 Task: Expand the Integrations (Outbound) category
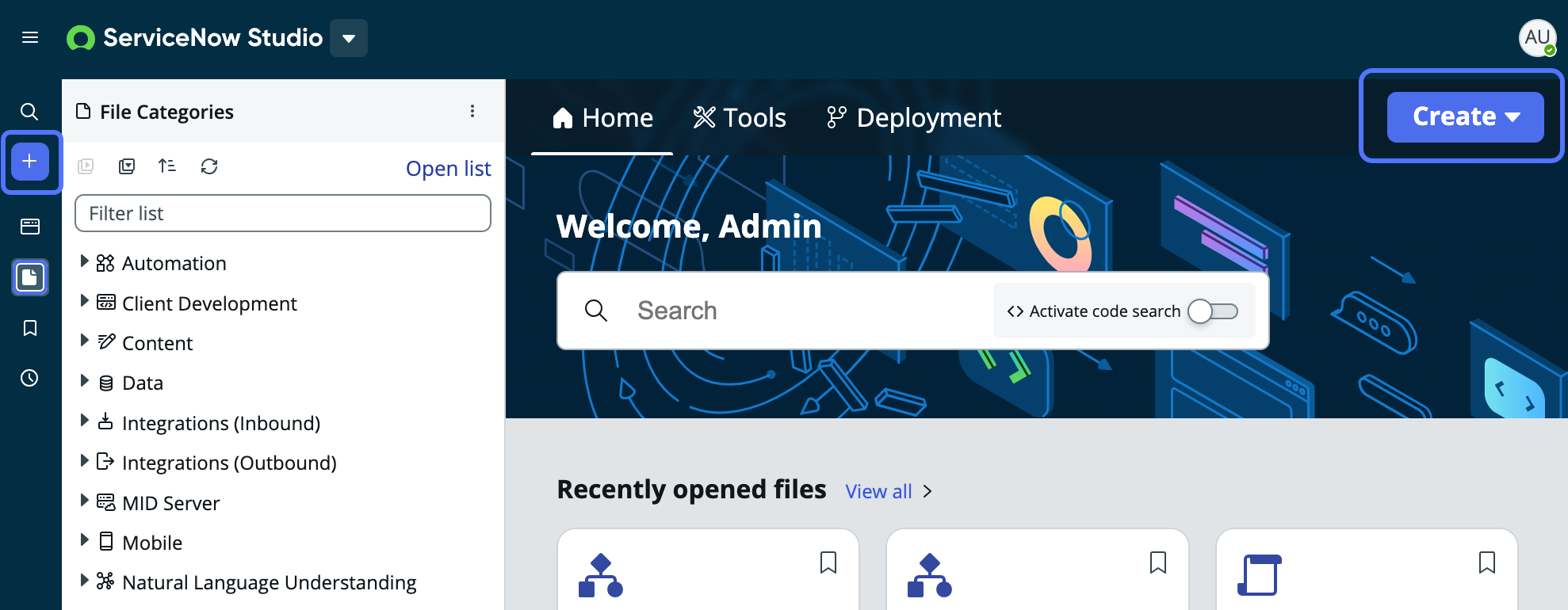point(84,460)
